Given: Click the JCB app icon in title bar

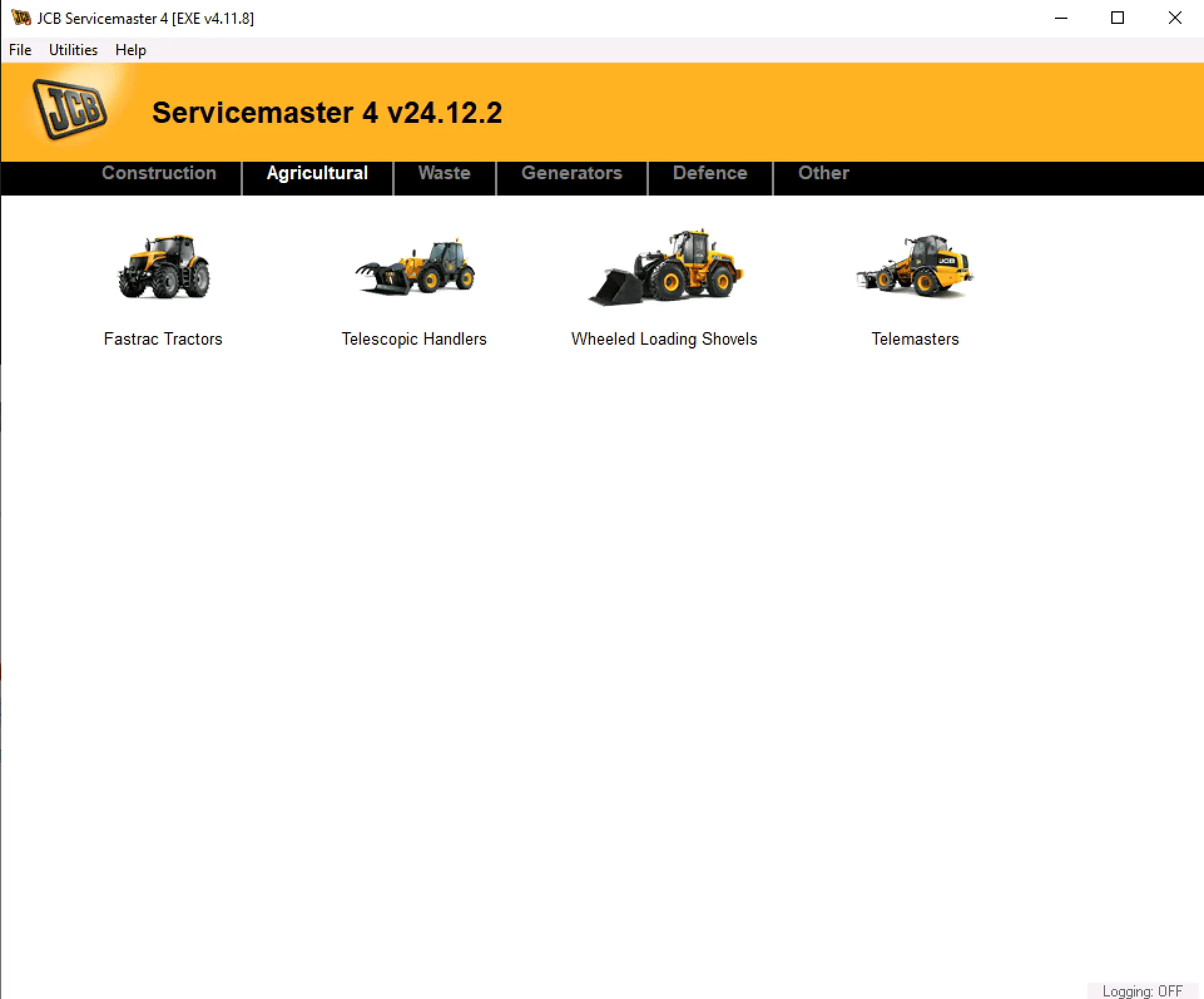Looking at the screenshot, I should point(21,18).
